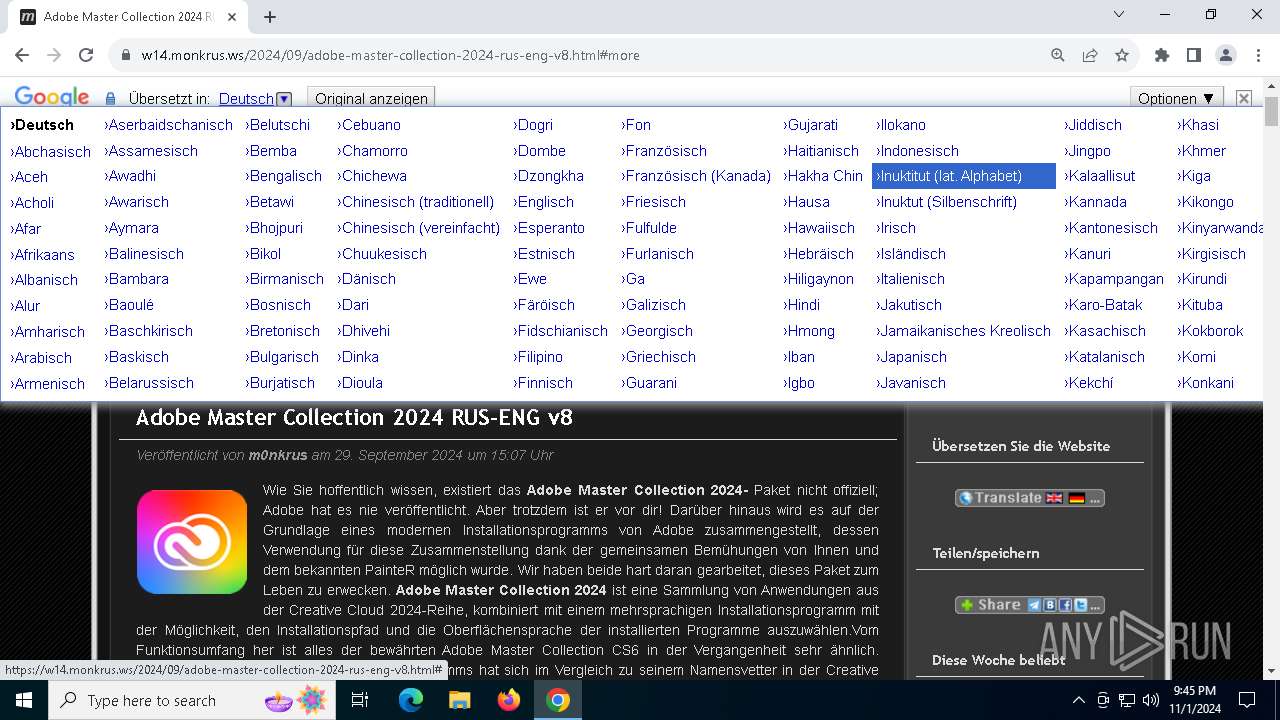Go back to the previous page

[22, 55]
